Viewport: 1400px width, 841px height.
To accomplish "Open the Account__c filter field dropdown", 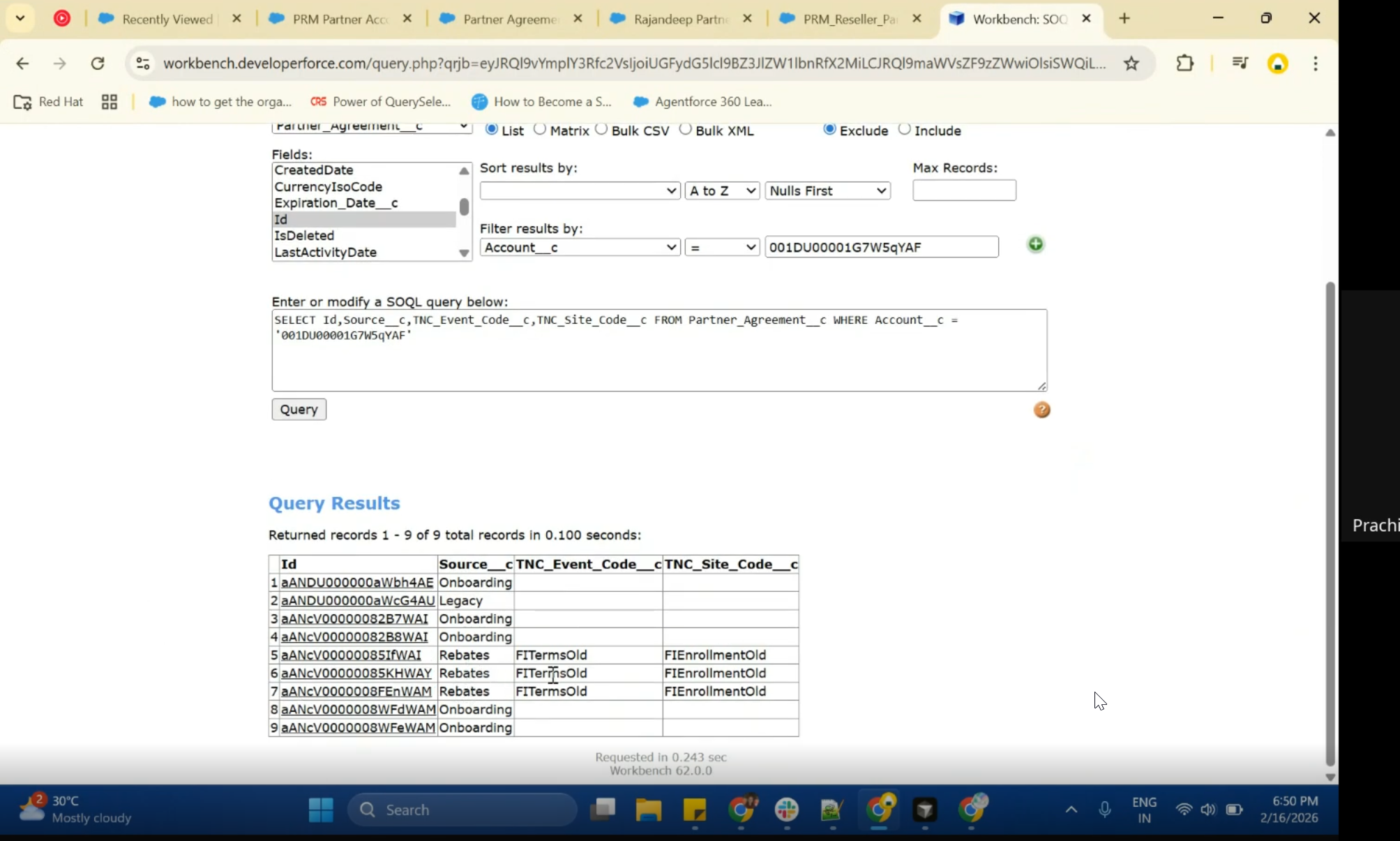I will click(580, 247).
